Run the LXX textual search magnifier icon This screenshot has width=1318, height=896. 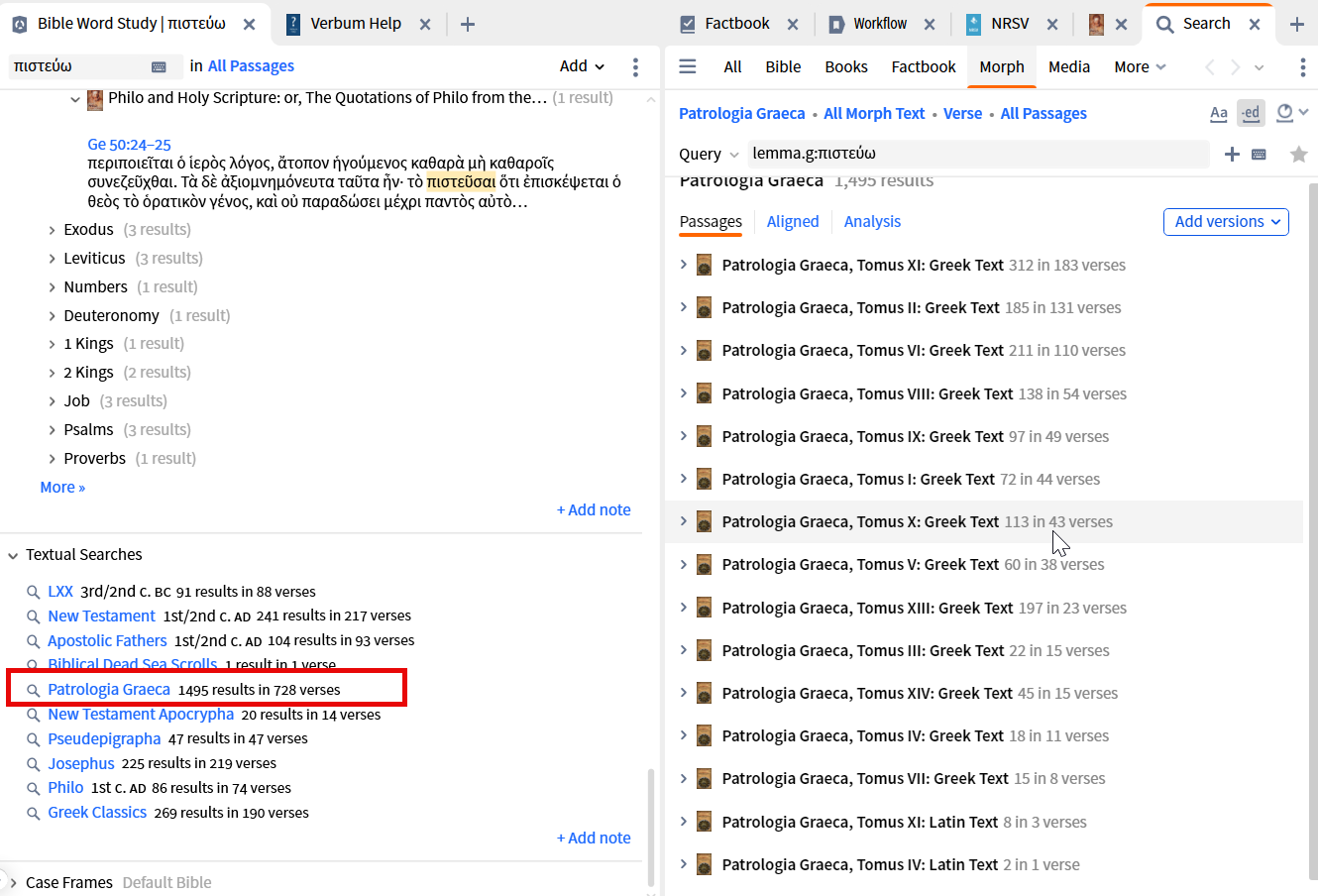point(34,592)
